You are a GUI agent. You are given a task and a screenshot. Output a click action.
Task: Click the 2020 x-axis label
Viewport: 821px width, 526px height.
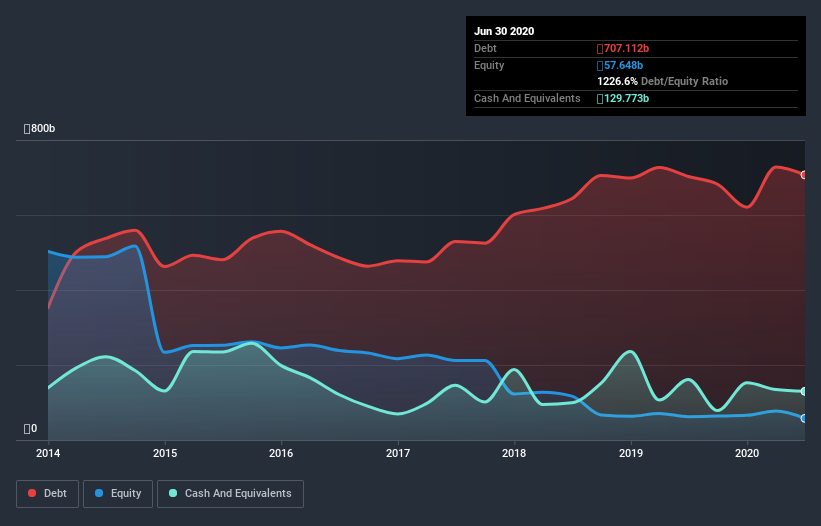tap(747, 453)
